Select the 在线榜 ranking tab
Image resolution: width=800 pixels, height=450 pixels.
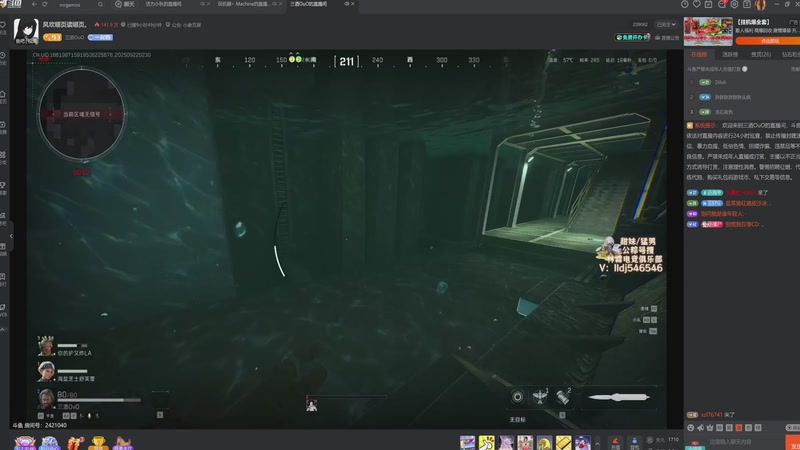(699, 55)
